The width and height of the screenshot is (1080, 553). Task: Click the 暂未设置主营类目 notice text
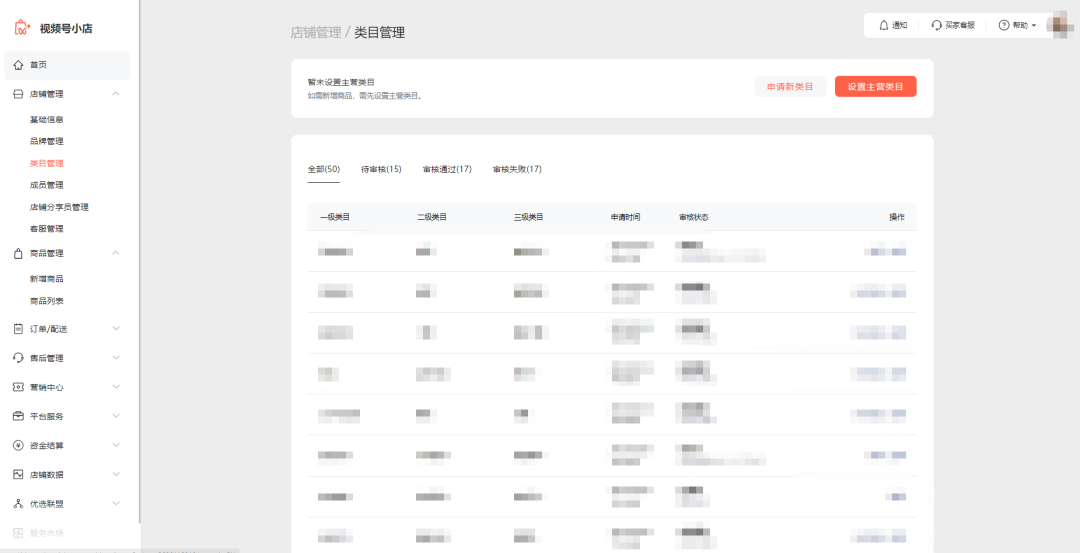pyautogui.click(x=341, y=82)
